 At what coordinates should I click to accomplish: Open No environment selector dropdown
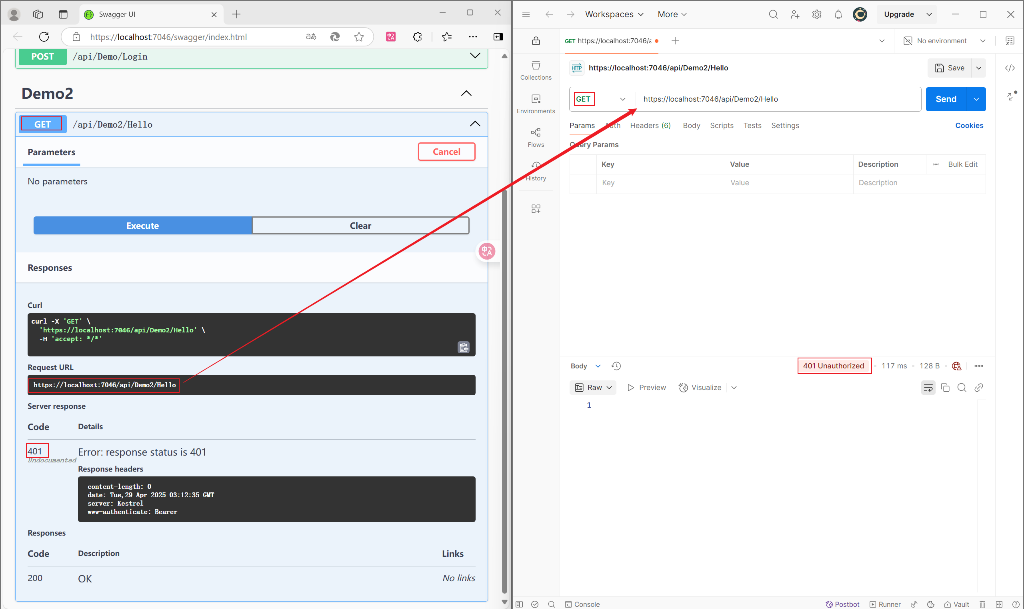click(x=944, y=40)
